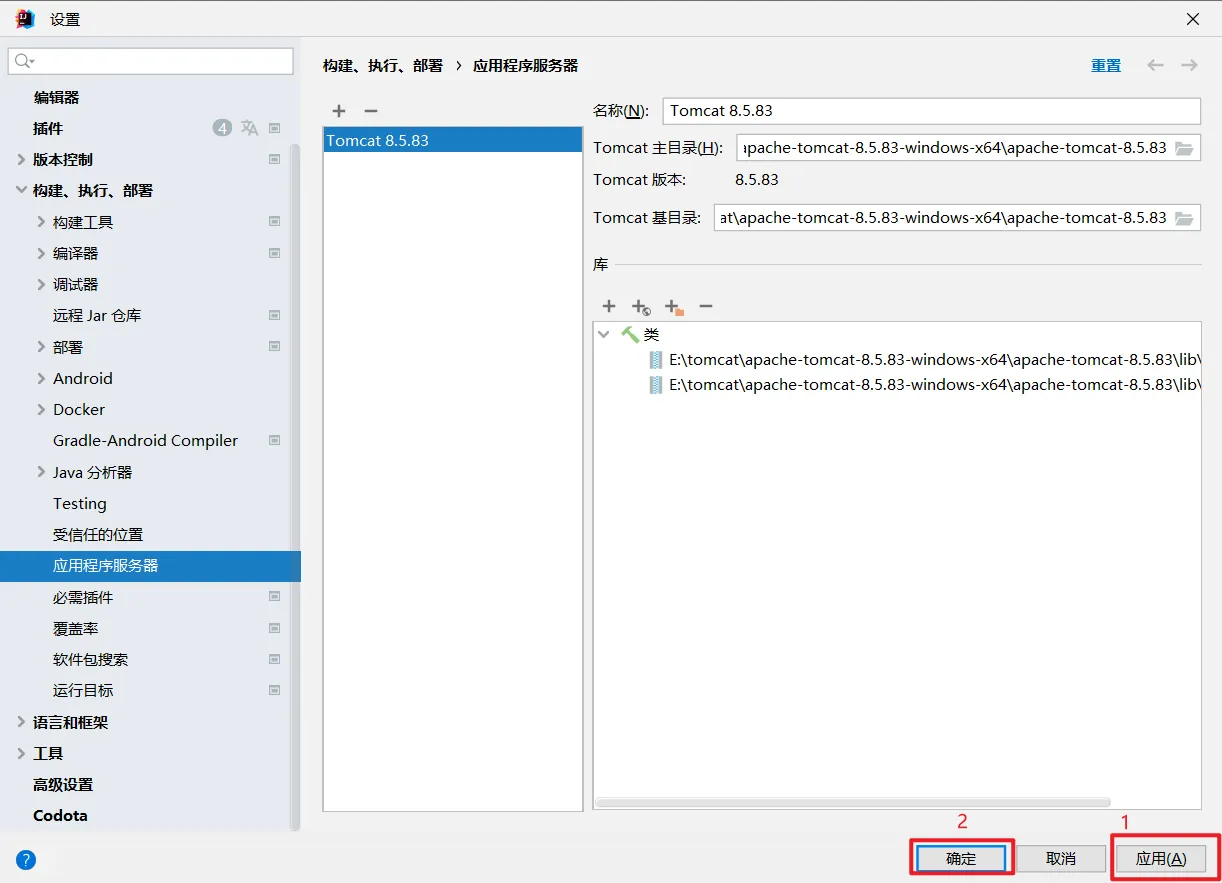Remove the selected application server

(371, 111)
